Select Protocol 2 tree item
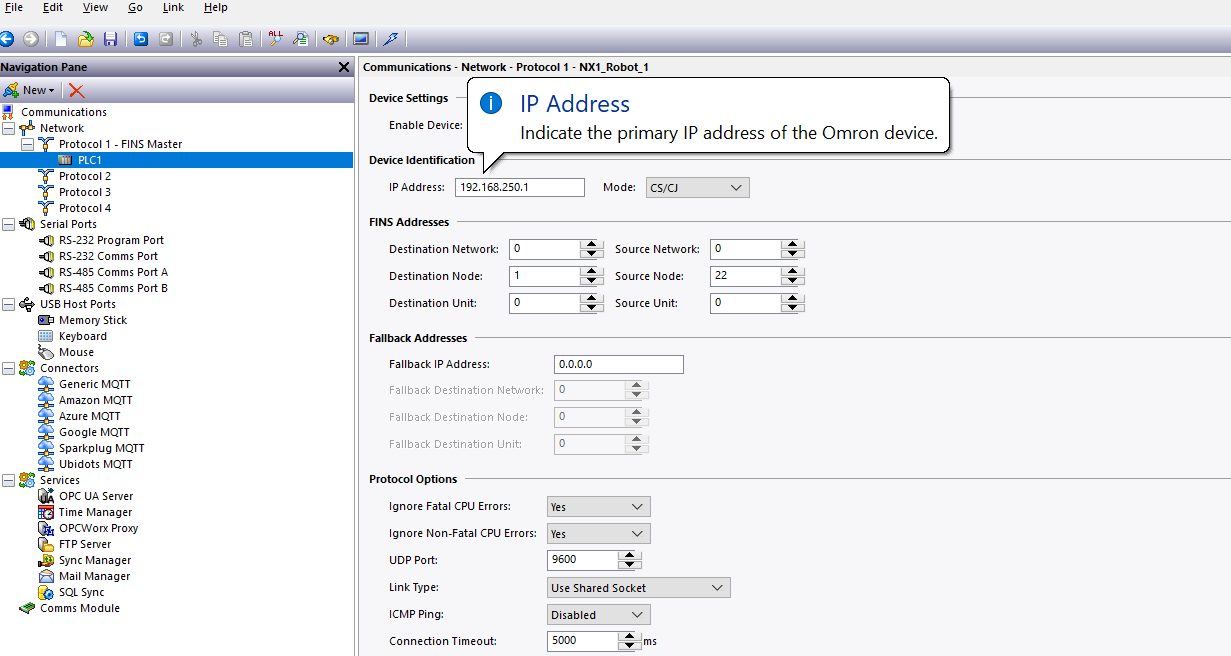This screenshot has width=1231, height=656. pos(84,176)
